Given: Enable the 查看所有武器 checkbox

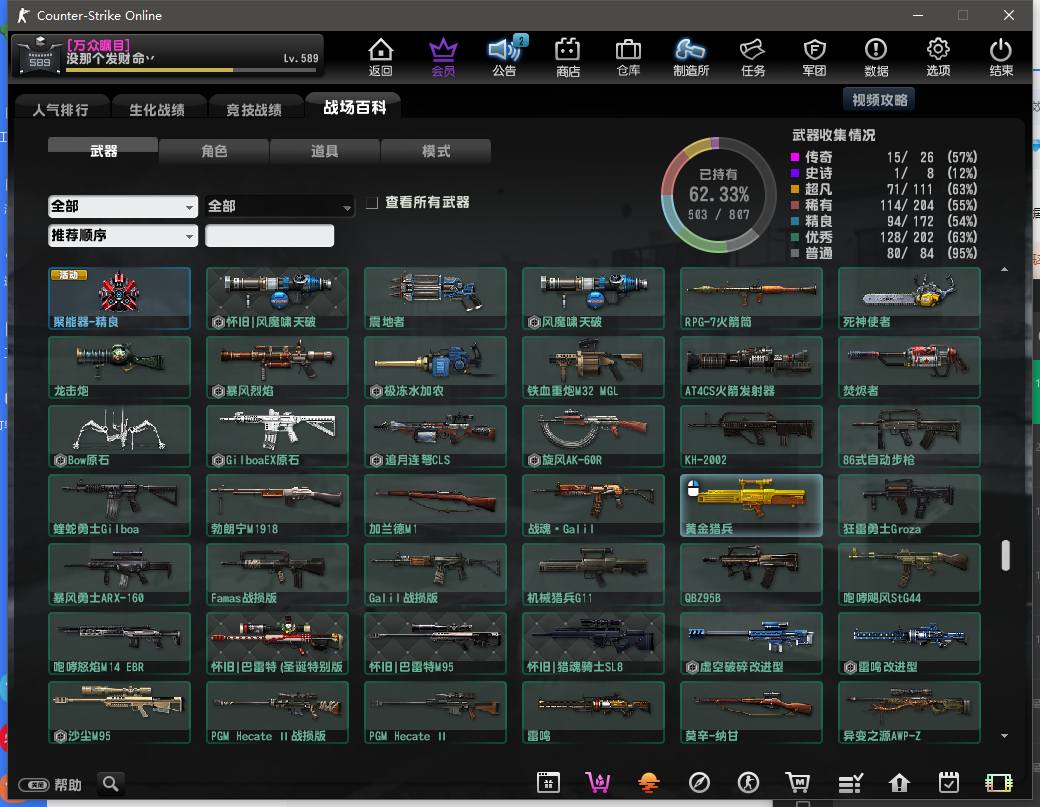Looking at the screenshot, I should 372,202.
